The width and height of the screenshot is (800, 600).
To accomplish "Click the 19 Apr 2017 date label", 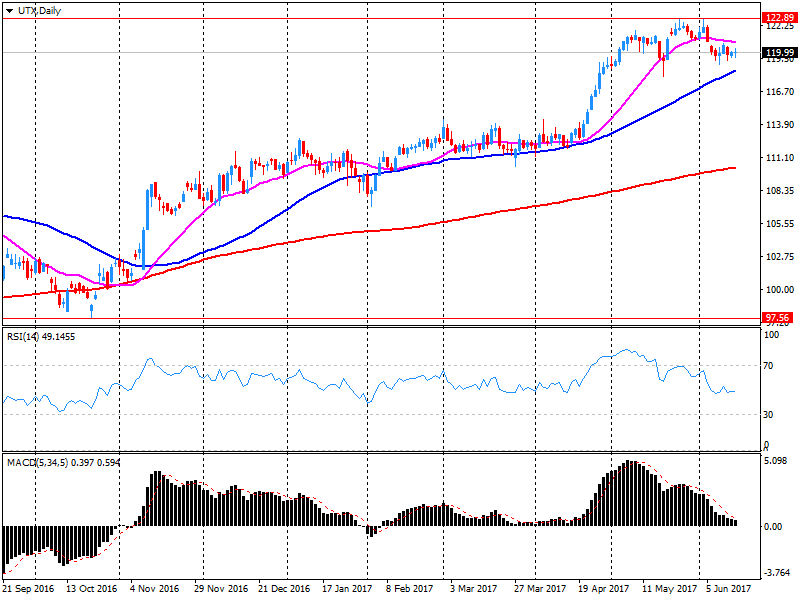I will point(604,589).
